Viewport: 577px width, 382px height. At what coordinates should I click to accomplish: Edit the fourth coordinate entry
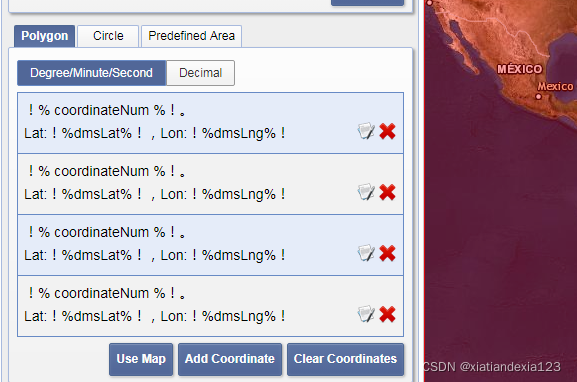pos(366,315)
